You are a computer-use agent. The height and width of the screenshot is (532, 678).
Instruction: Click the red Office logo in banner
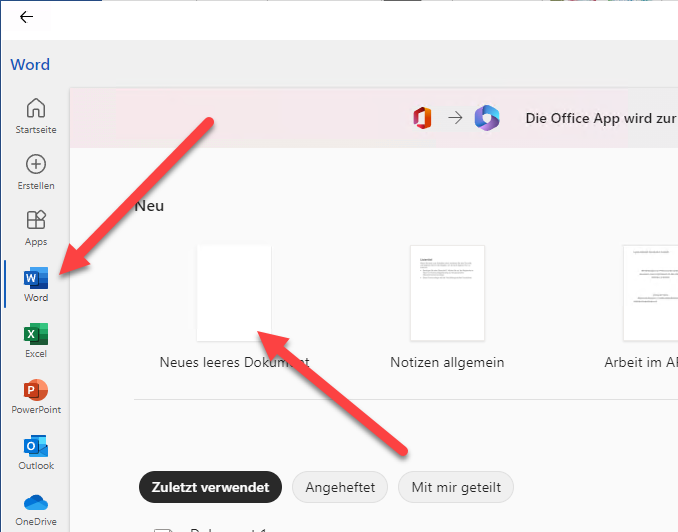coord(422,118)
